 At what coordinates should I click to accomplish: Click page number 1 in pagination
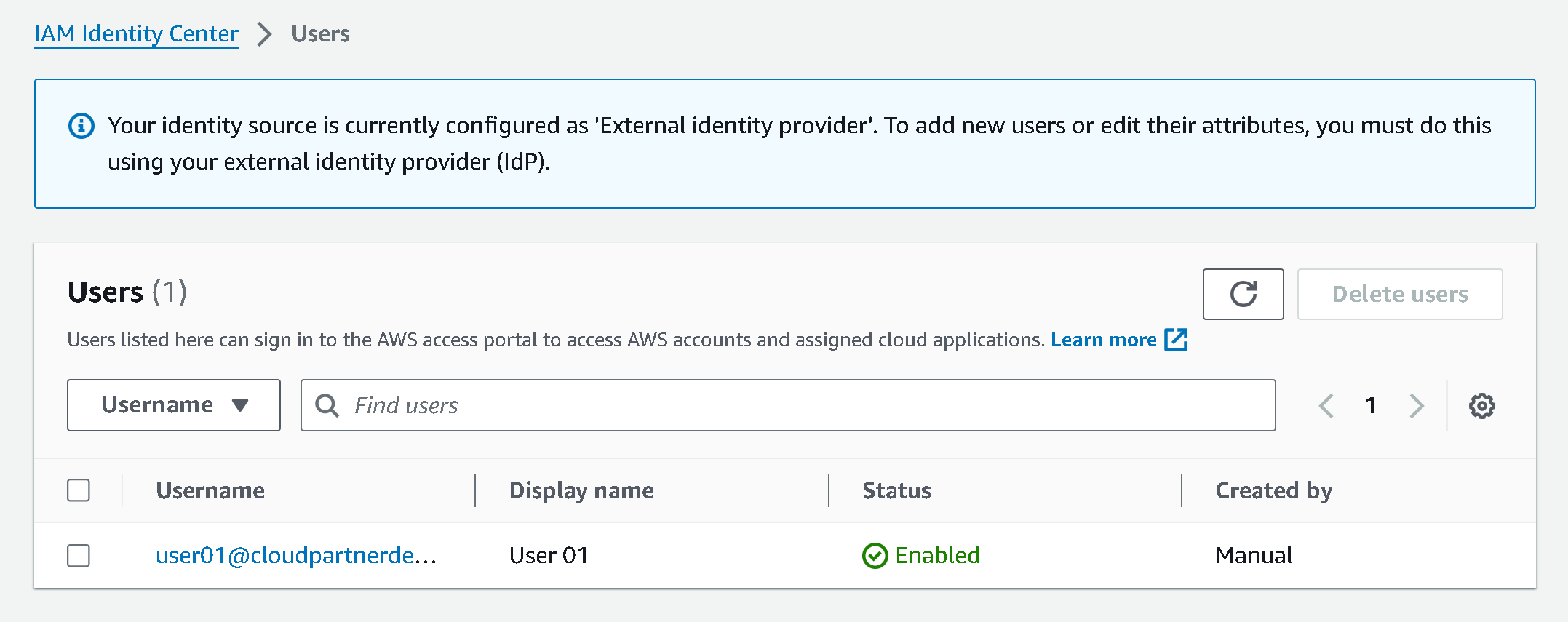[1371, 405]
